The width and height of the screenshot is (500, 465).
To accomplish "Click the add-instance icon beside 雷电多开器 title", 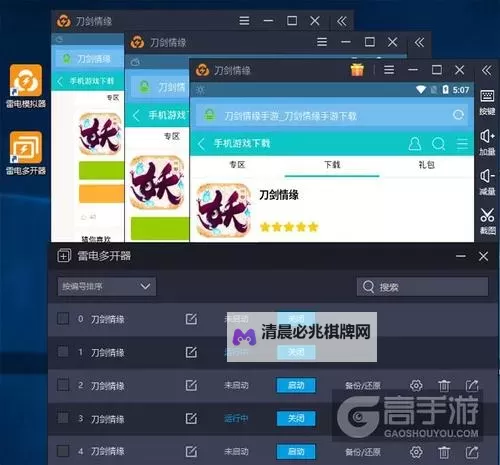I will point(64,256).
